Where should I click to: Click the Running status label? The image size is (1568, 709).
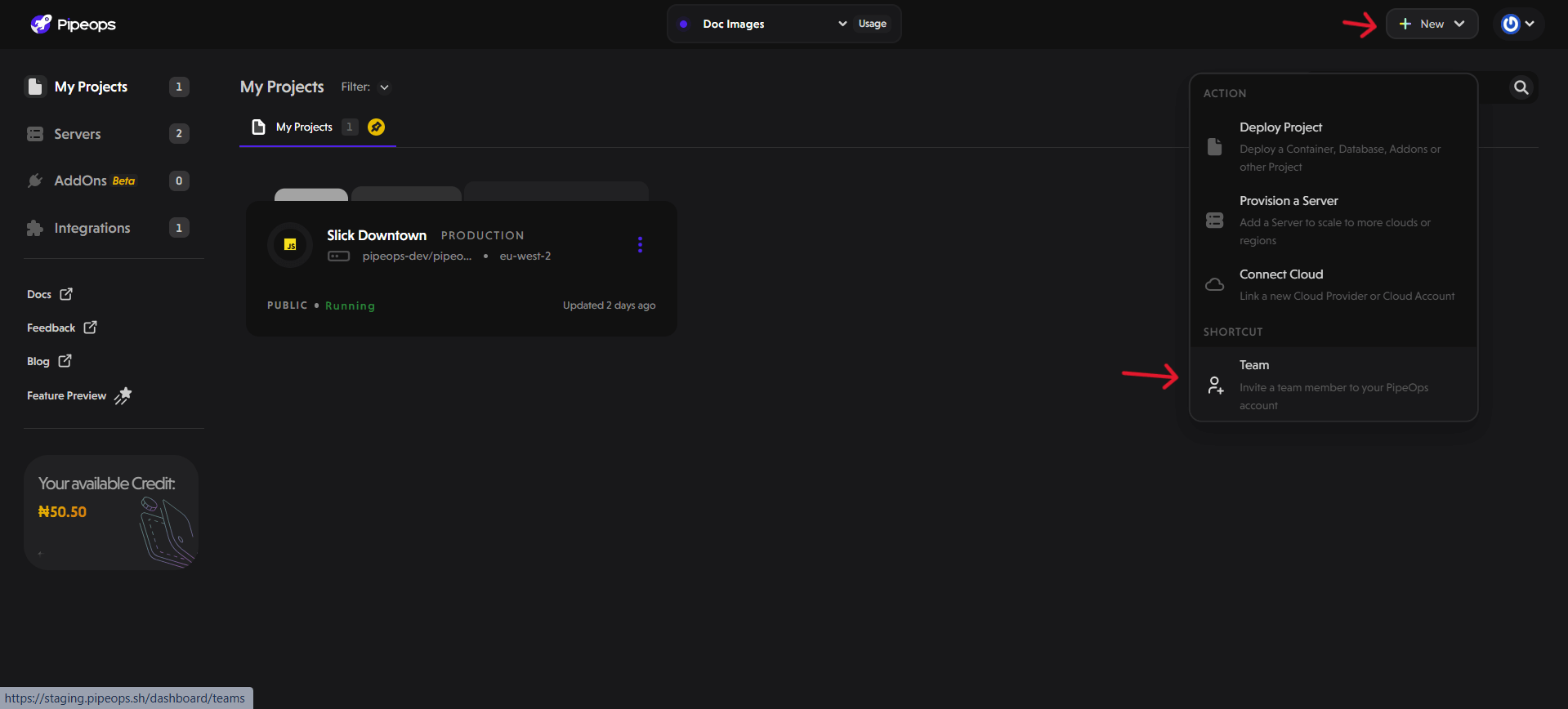point(350,305)
